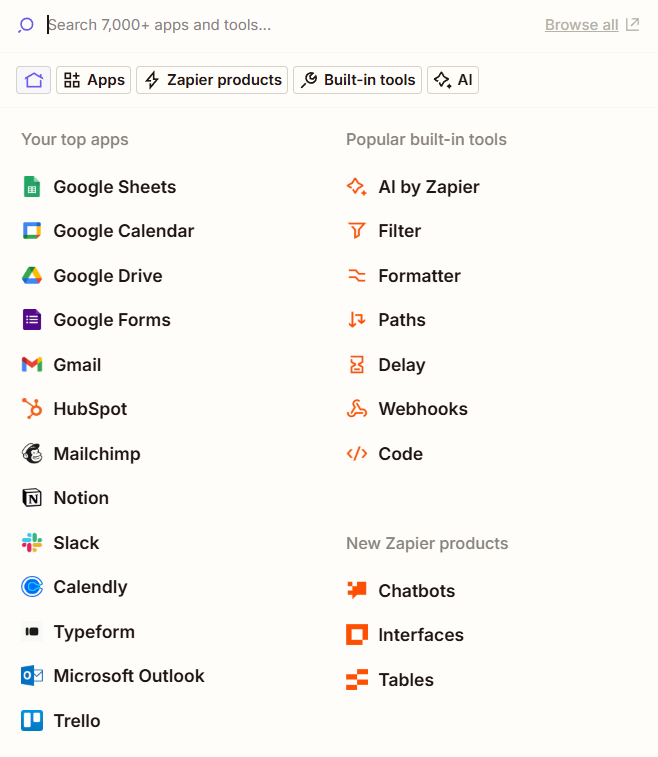
Task: Click the Webhooks icon
Action: [357, 408]
